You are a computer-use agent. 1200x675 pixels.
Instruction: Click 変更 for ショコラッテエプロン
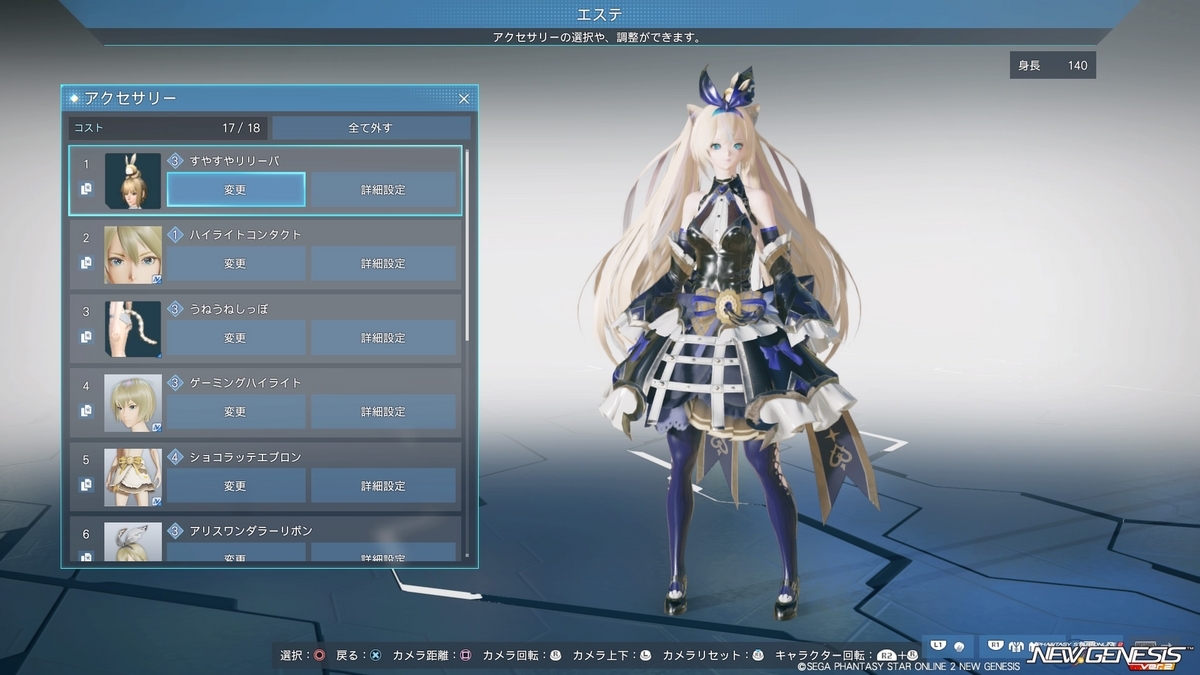(x=236, y=486)
